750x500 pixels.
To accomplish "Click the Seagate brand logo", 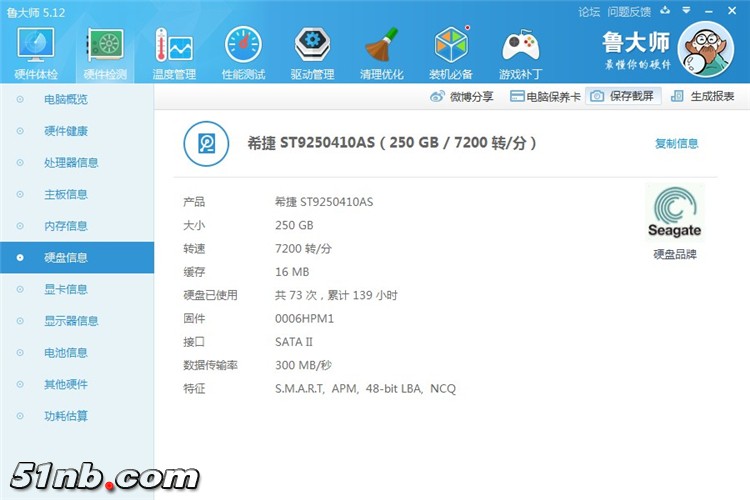I will coord(674,212).
